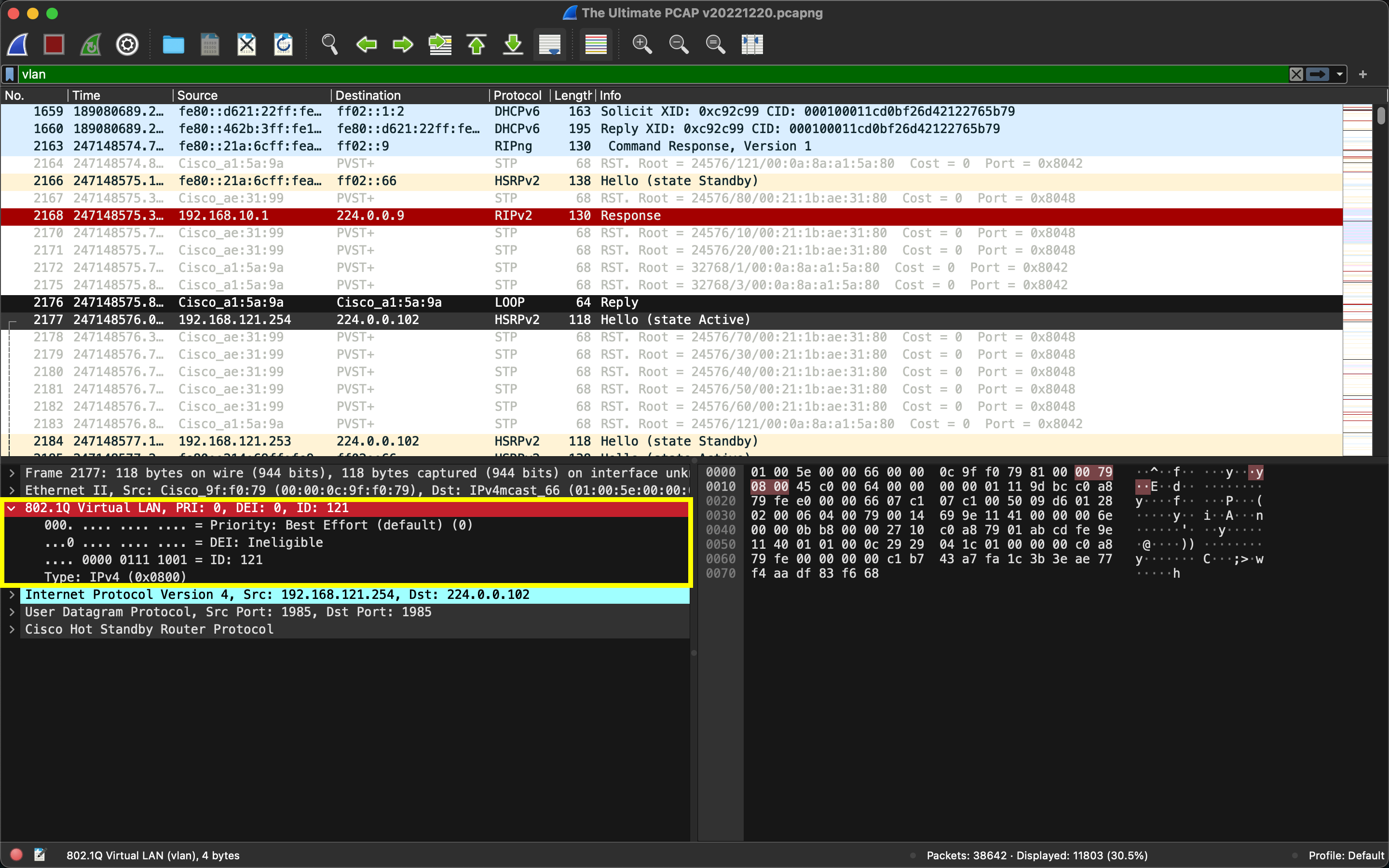Toggle auto-scroll during live capture

tap(550, 44)
